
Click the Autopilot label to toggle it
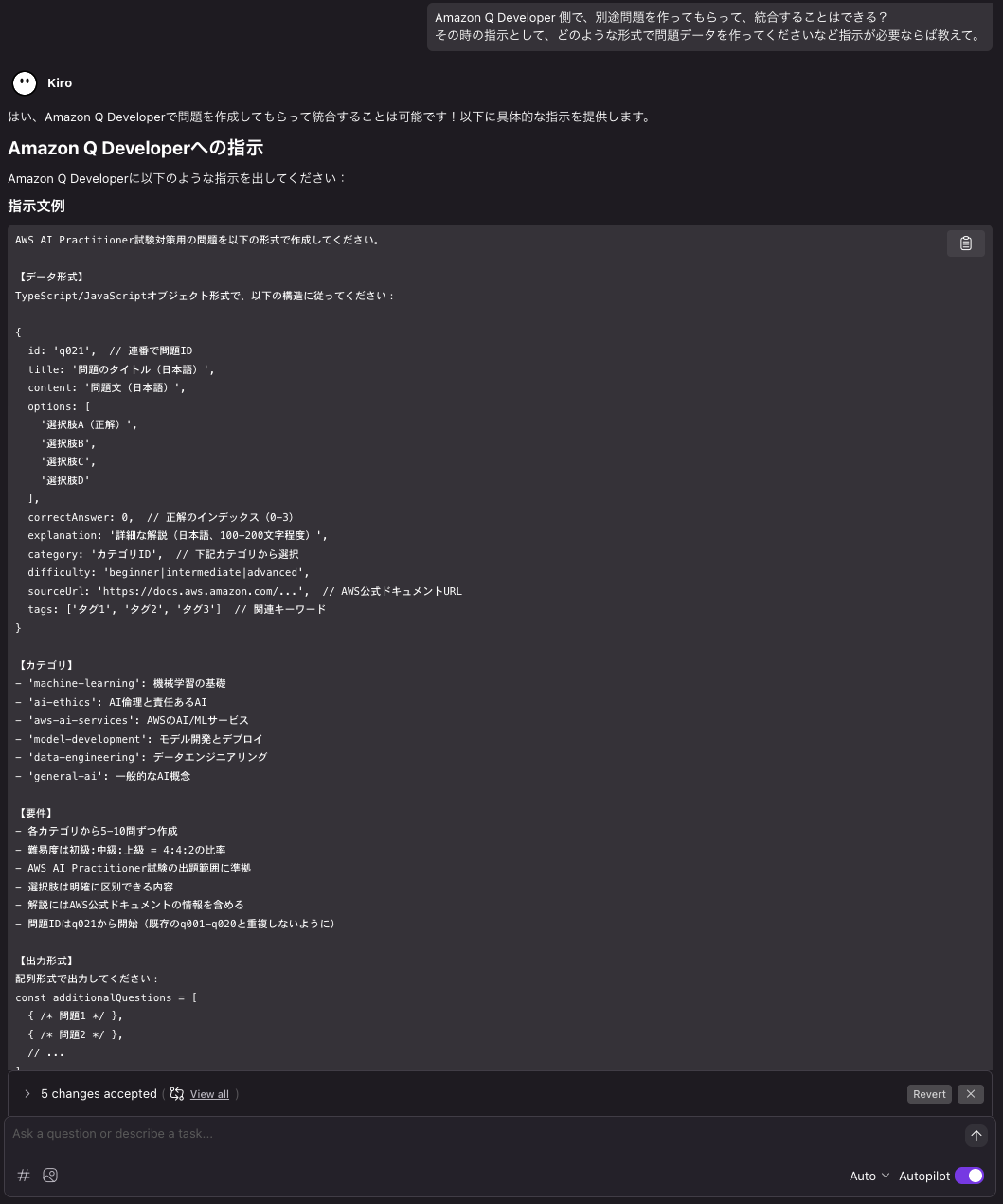[924, 1176]
